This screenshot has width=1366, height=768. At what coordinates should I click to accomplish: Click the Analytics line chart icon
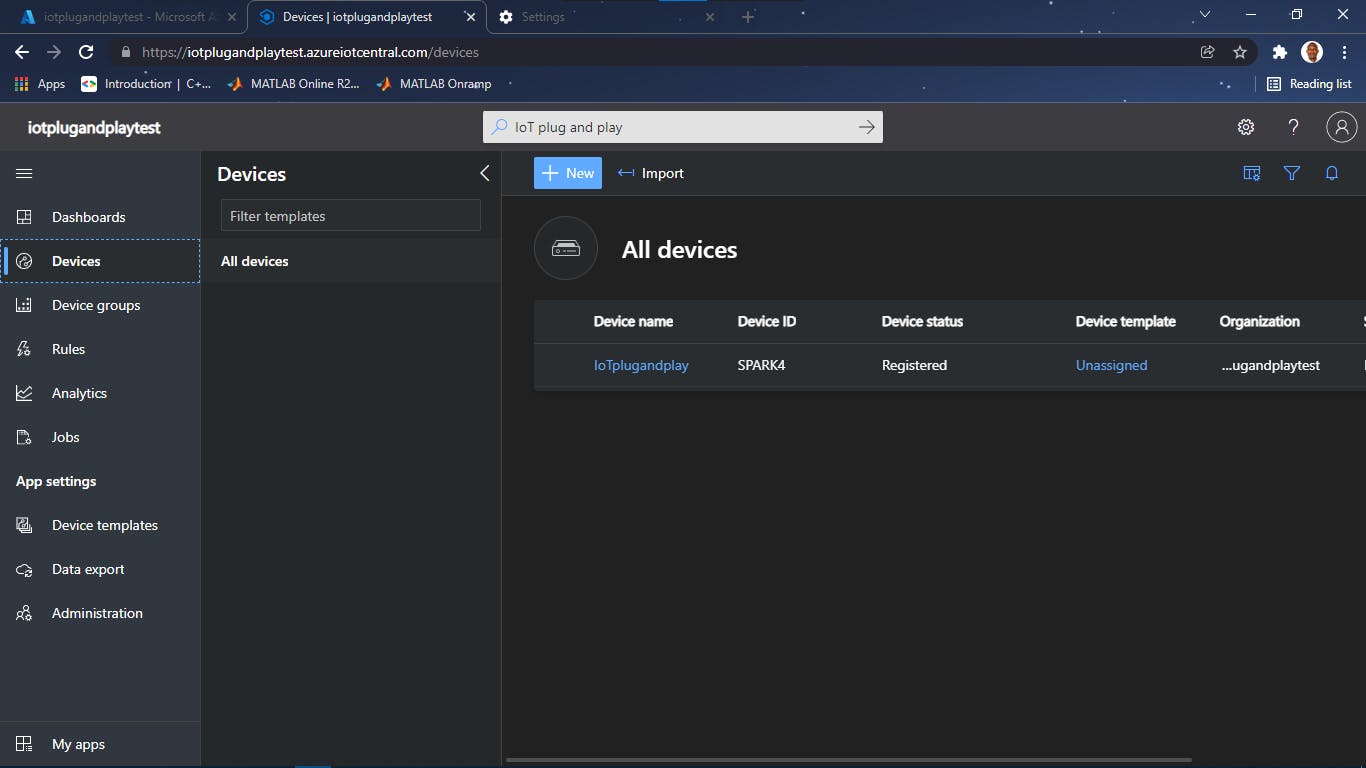pyautogui.click(x=24, y=393)
